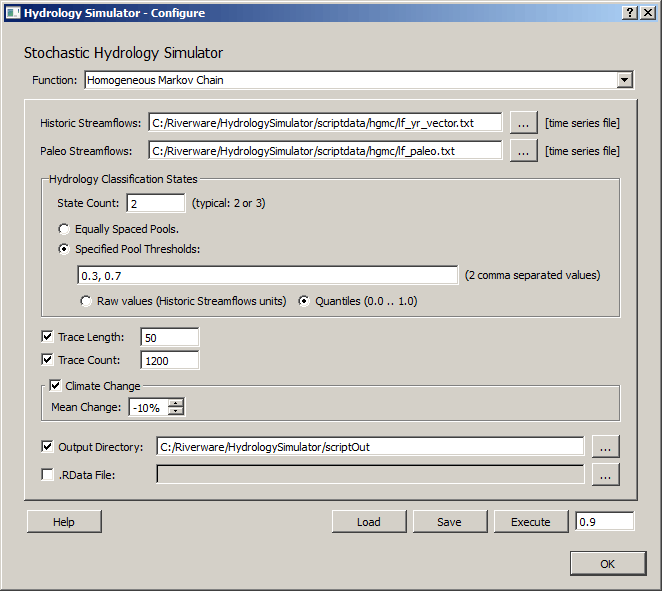Click the disabled .RData File path field
The height and width of the screenshot is (591, 662).
tap(370, 474)
